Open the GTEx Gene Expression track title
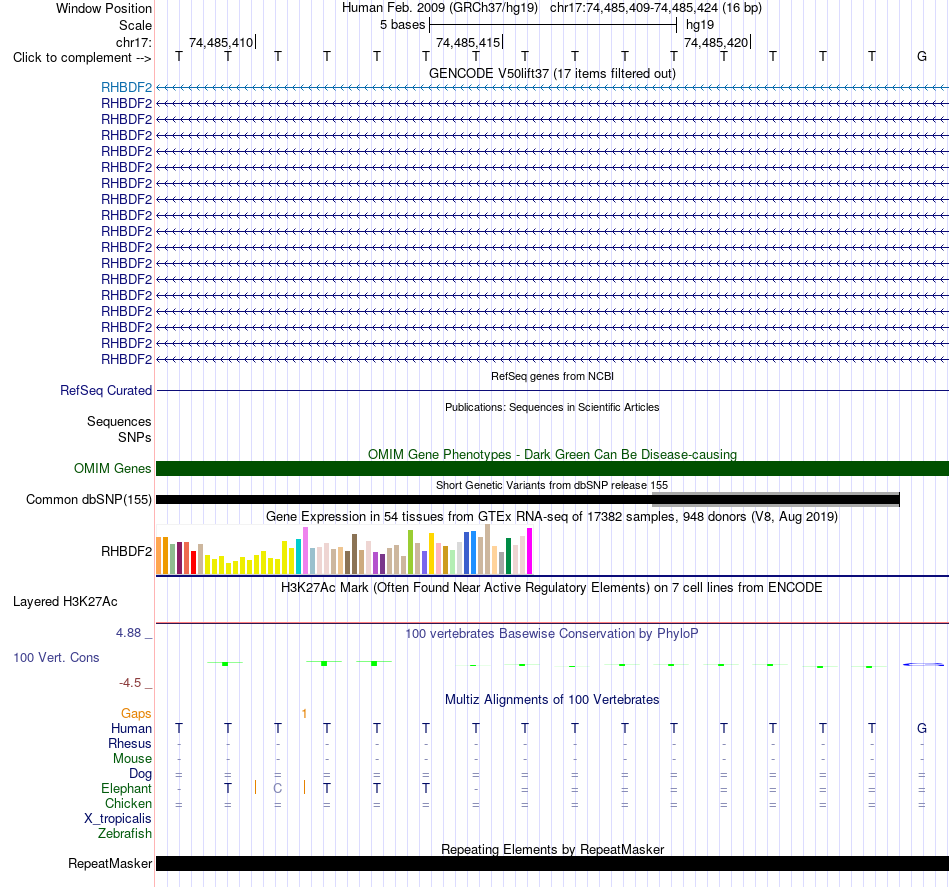 click(x=552, y=517)
